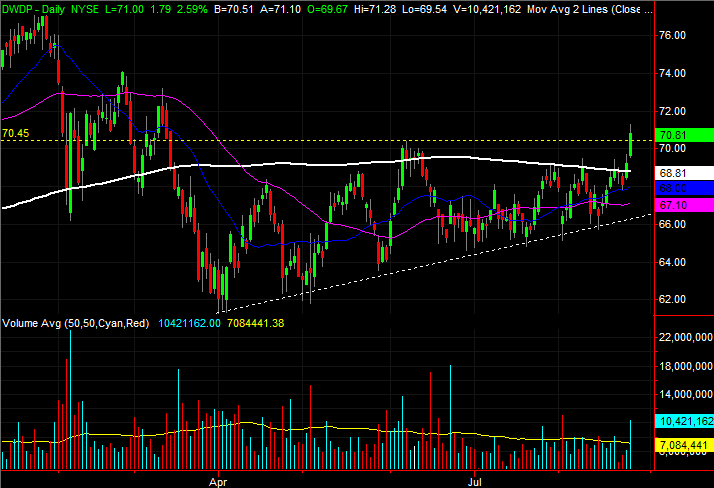Click the 14,000,000 volume axis label

coord(685,394)
